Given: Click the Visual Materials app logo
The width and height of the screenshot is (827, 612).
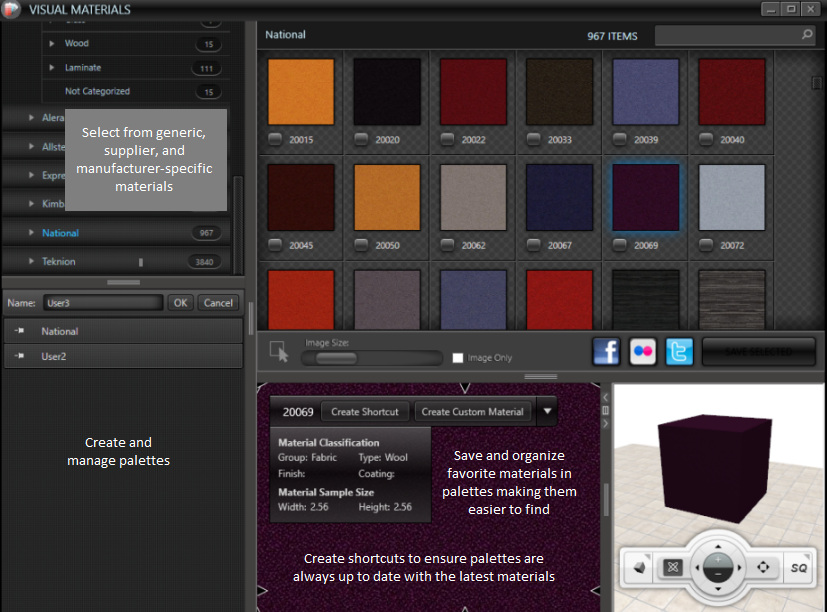Looking at the screenshot, I should (x=10, y=9).
